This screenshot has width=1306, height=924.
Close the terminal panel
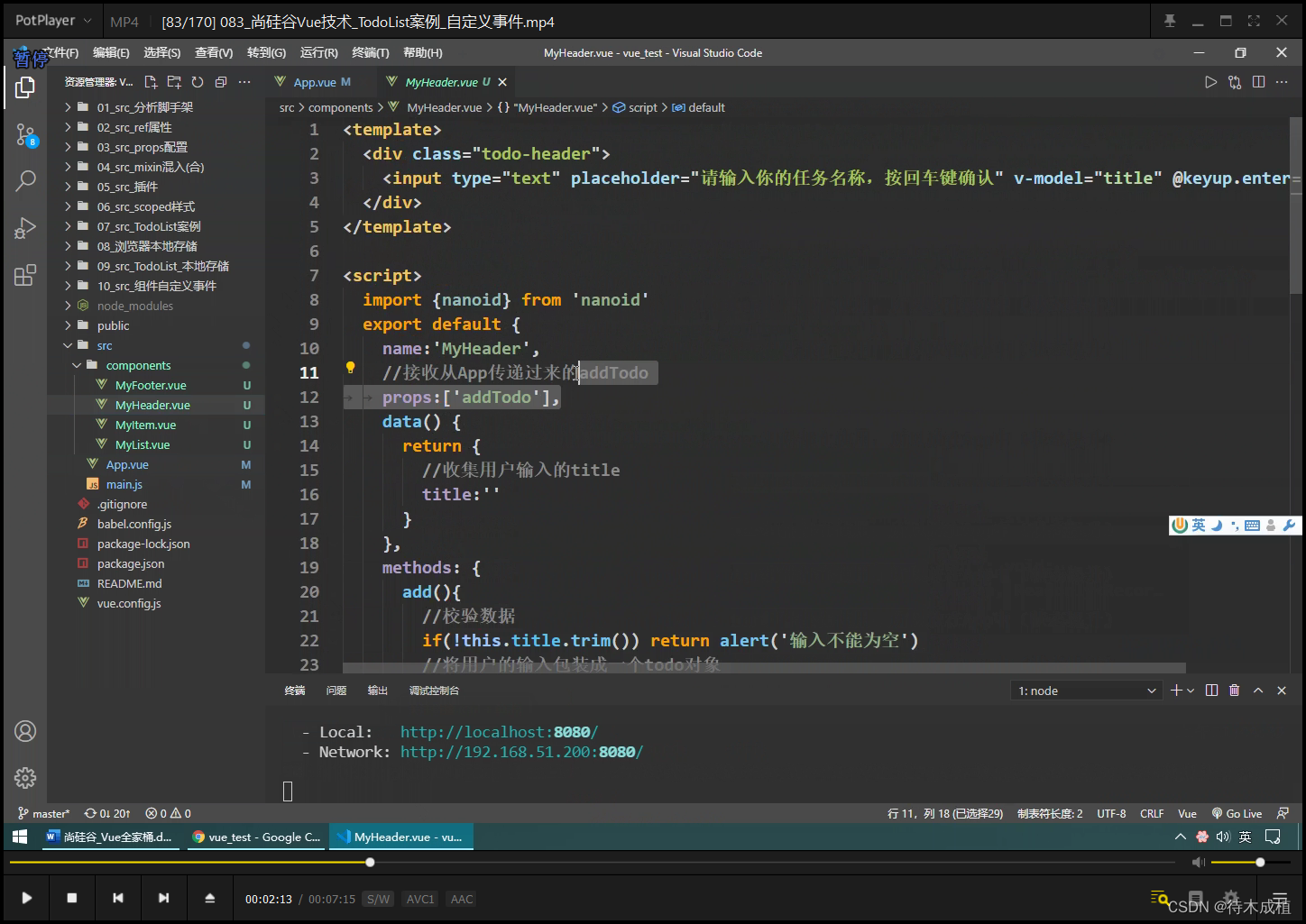(1282, 691)
